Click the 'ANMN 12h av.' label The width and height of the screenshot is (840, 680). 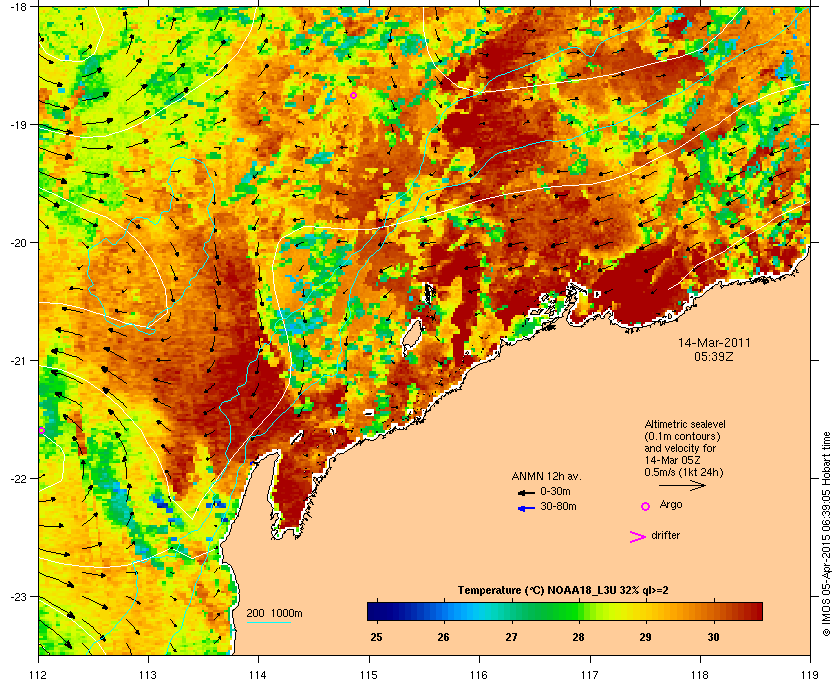(x=546, y=476)
